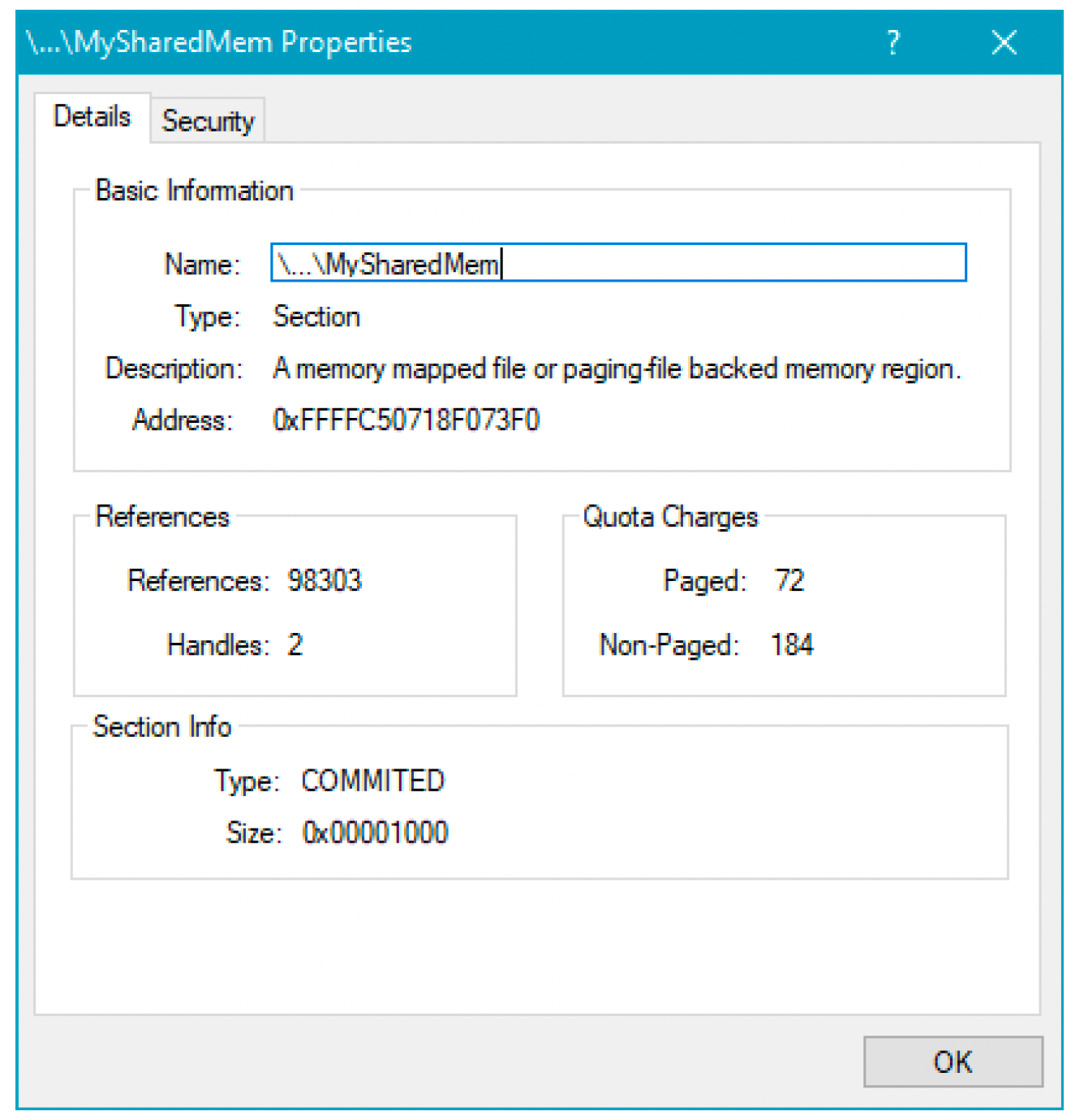The image size is (1071, 1120).
Task: Click the Size value 0x00001000
Action: (375, 833)
